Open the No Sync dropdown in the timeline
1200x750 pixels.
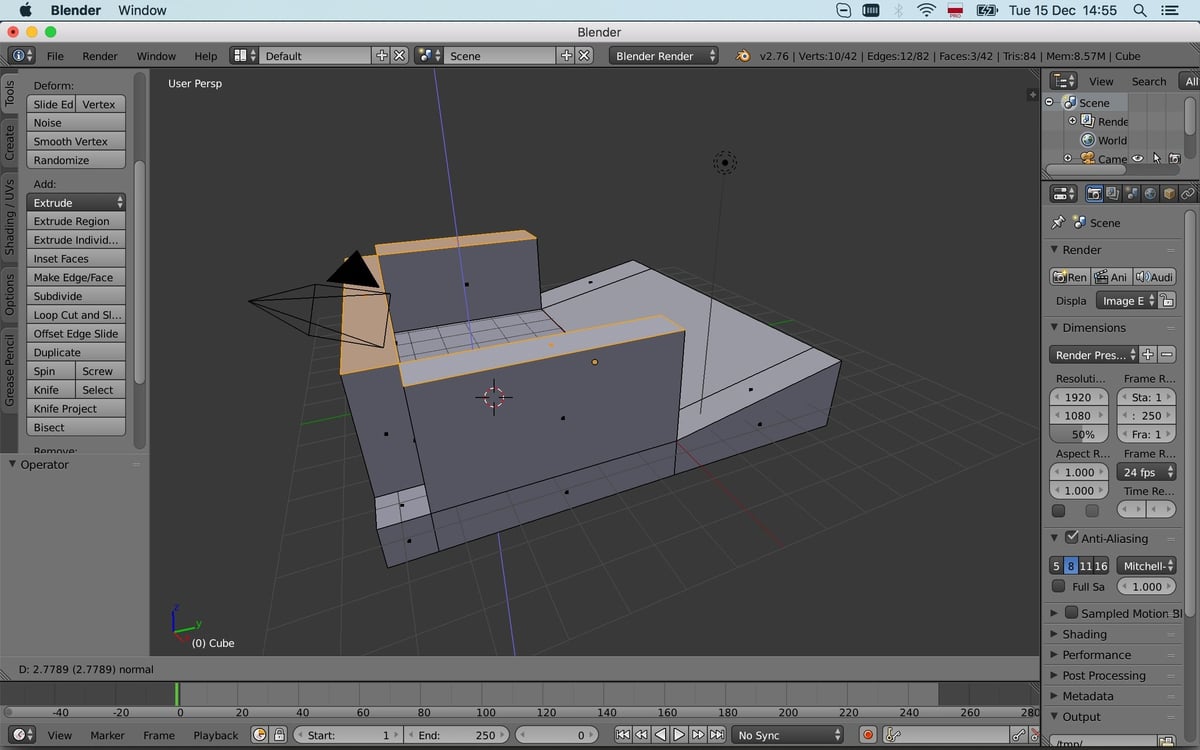[x=788, y=735]
